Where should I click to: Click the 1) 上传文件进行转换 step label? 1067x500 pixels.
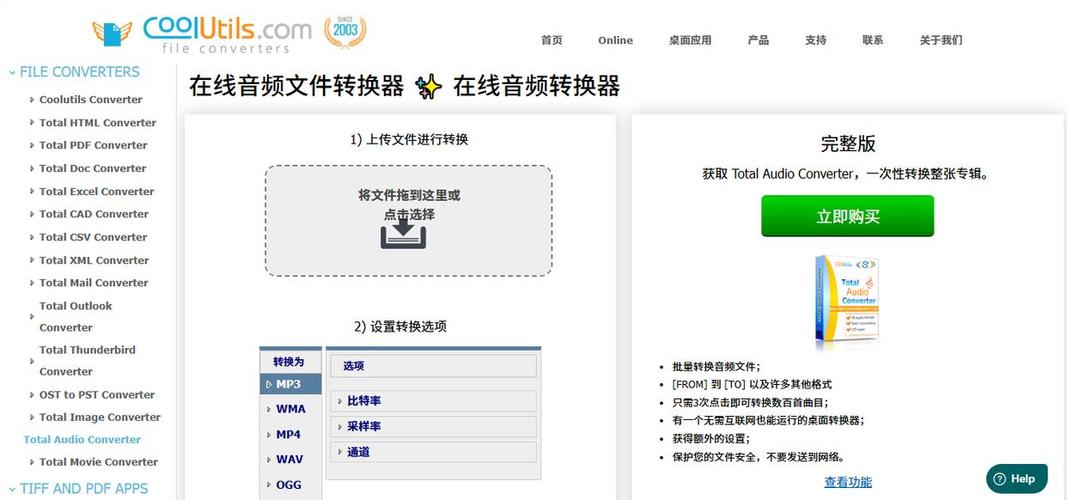pyautogui.click(x=409, y=139)
